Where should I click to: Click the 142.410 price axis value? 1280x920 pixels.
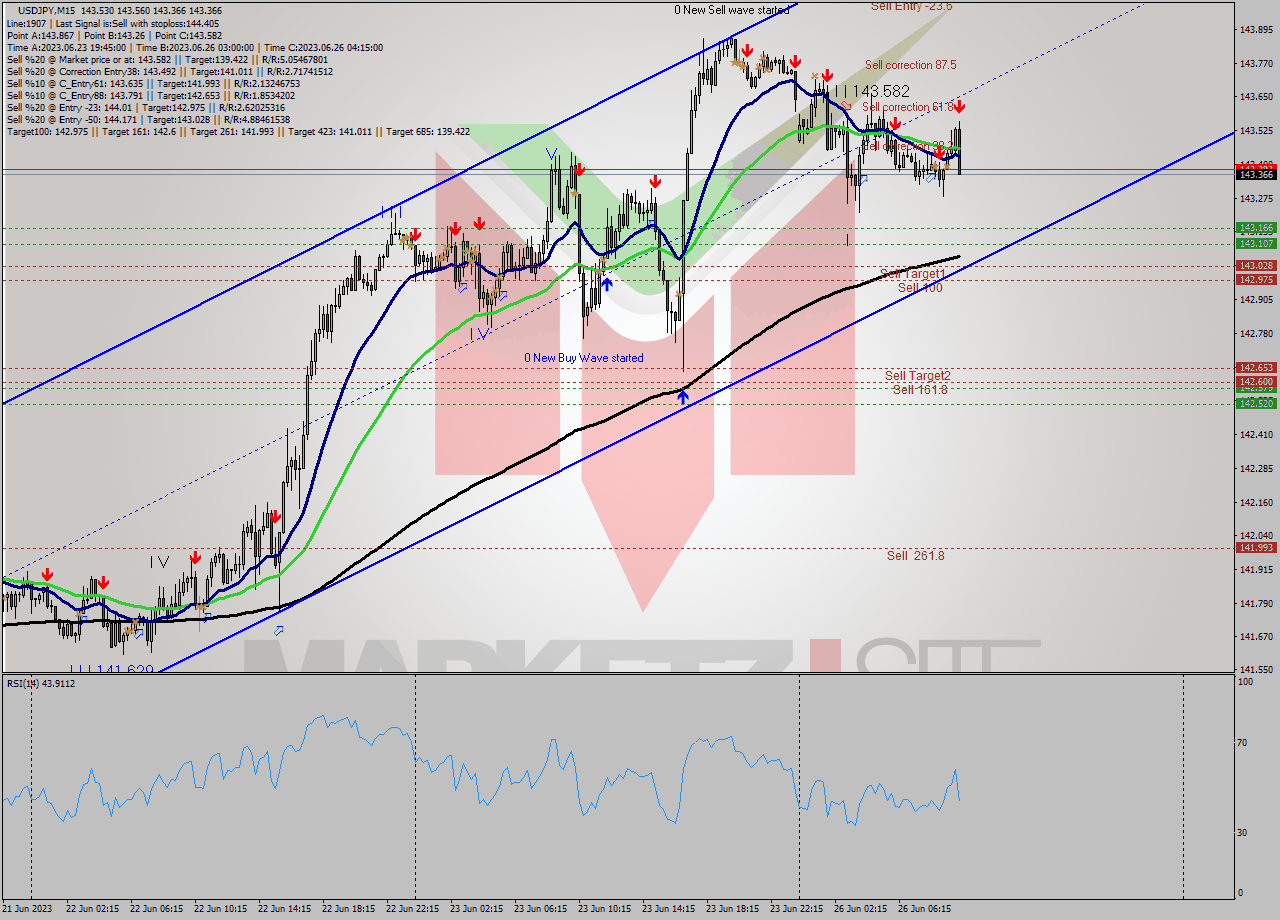click(x=1256, y=434)
